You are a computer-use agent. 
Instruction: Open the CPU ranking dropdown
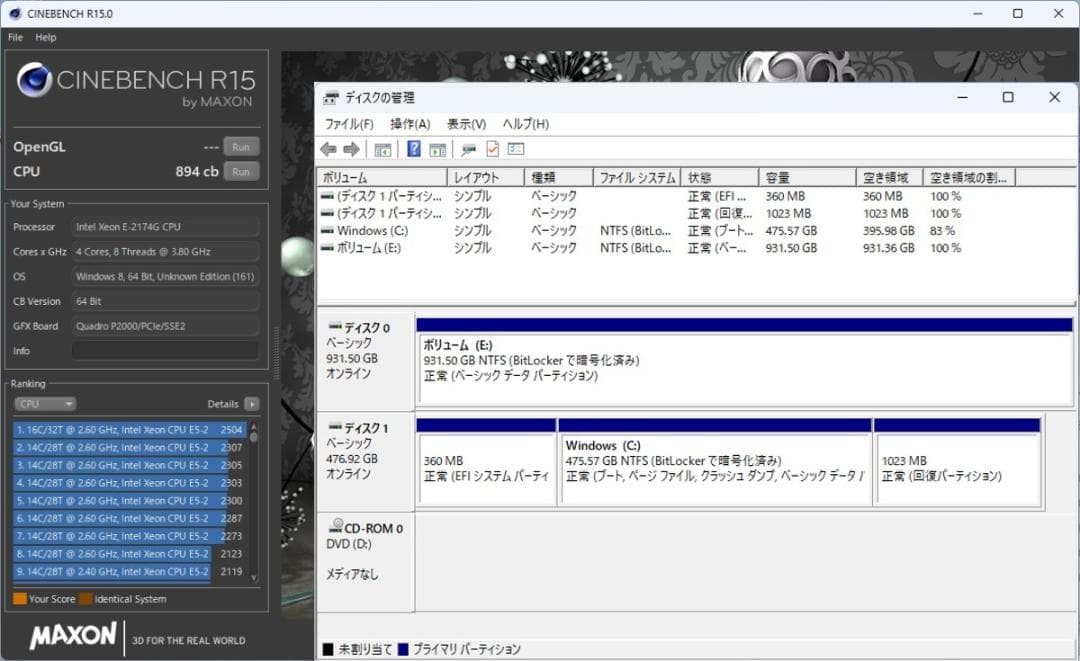coord(45,404)
